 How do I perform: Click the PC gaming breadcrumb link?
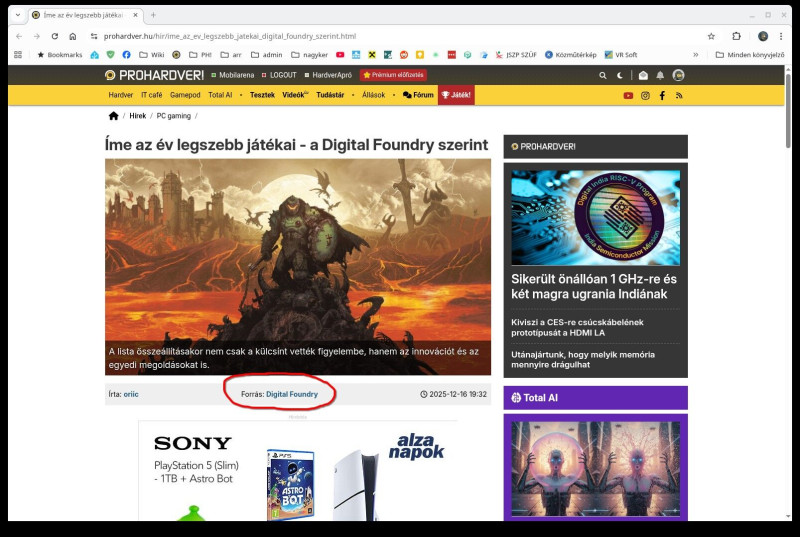173,116
